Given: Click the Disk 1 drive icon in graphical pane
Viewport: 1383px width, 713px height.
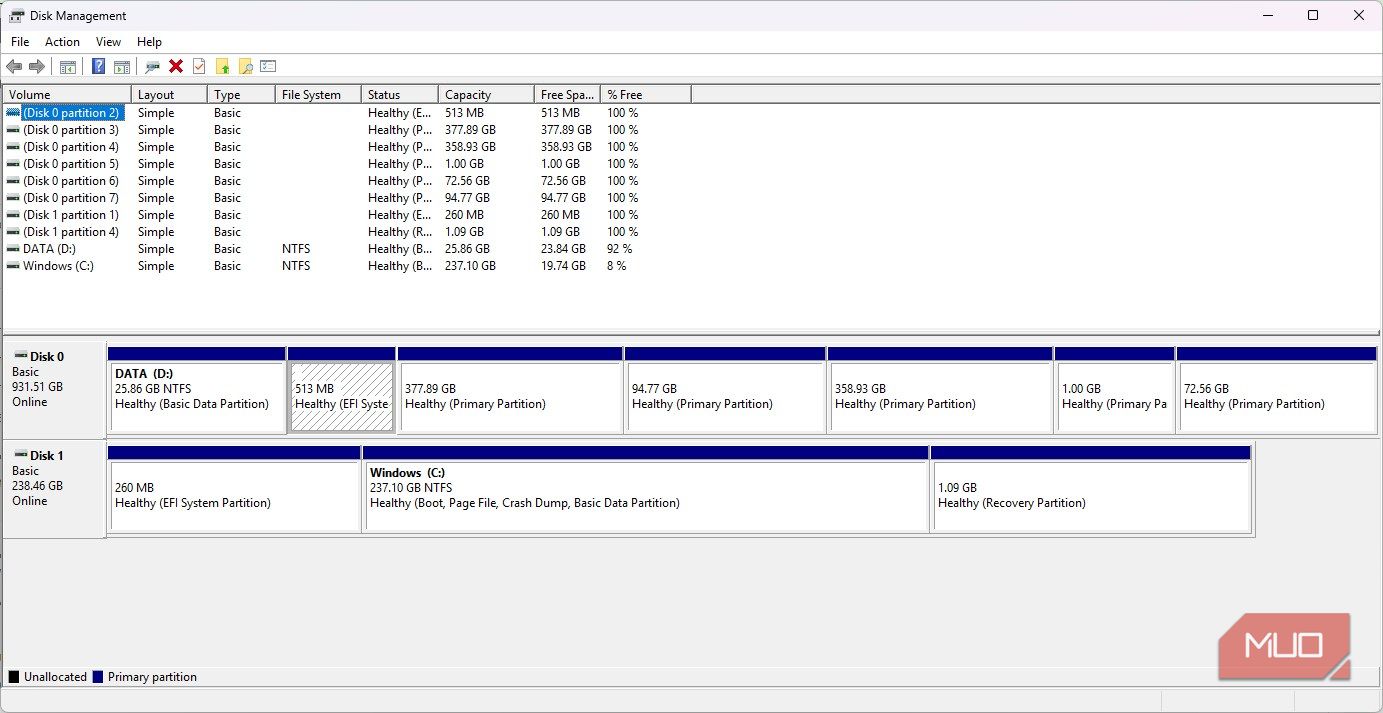Looking at the screenshot, I should tap(20, 455).
